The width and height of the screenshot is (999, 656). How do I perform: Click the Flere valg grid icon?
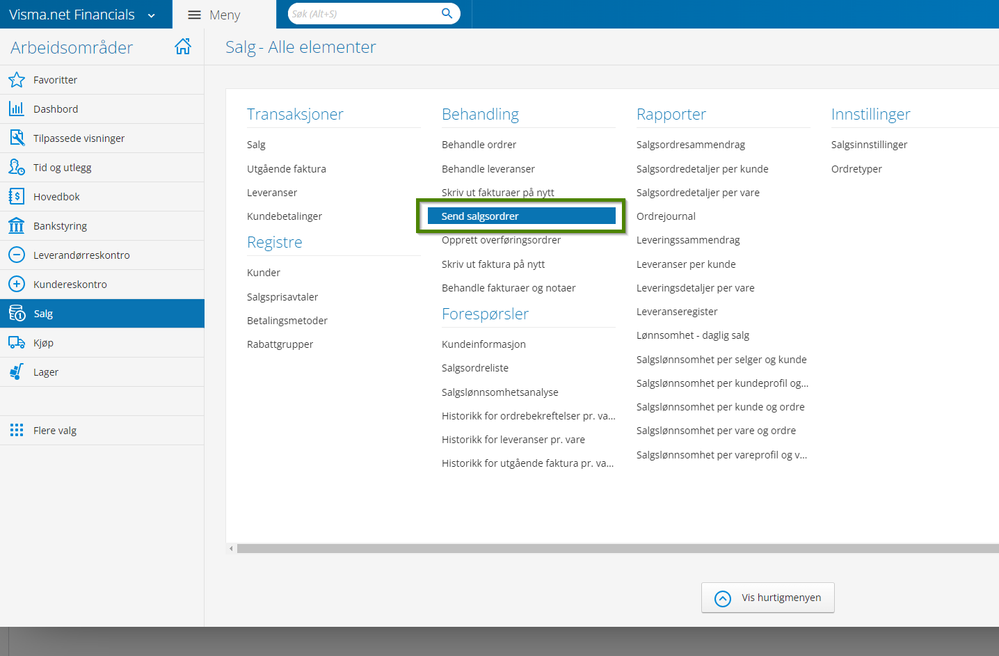tap(17, 430)
